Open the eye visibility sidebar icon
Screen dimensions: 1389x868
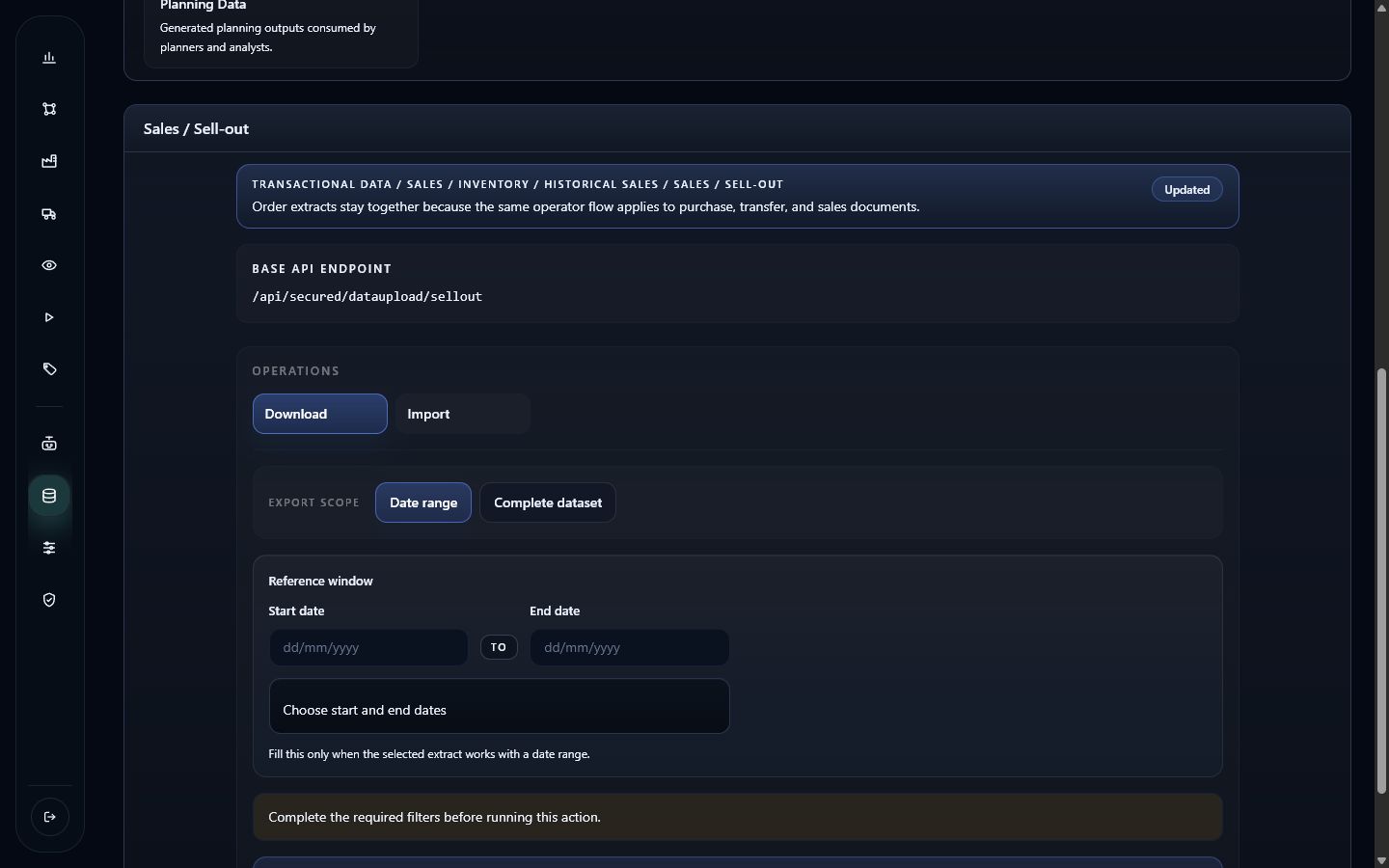point(49,265)
